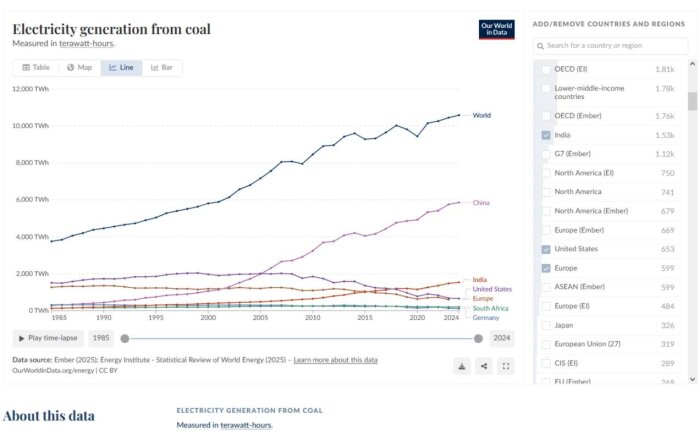The height and width of the screenshot is (442, 700).
Task: Enter full-screen with the expand icon
Action: tap(506, 366)
